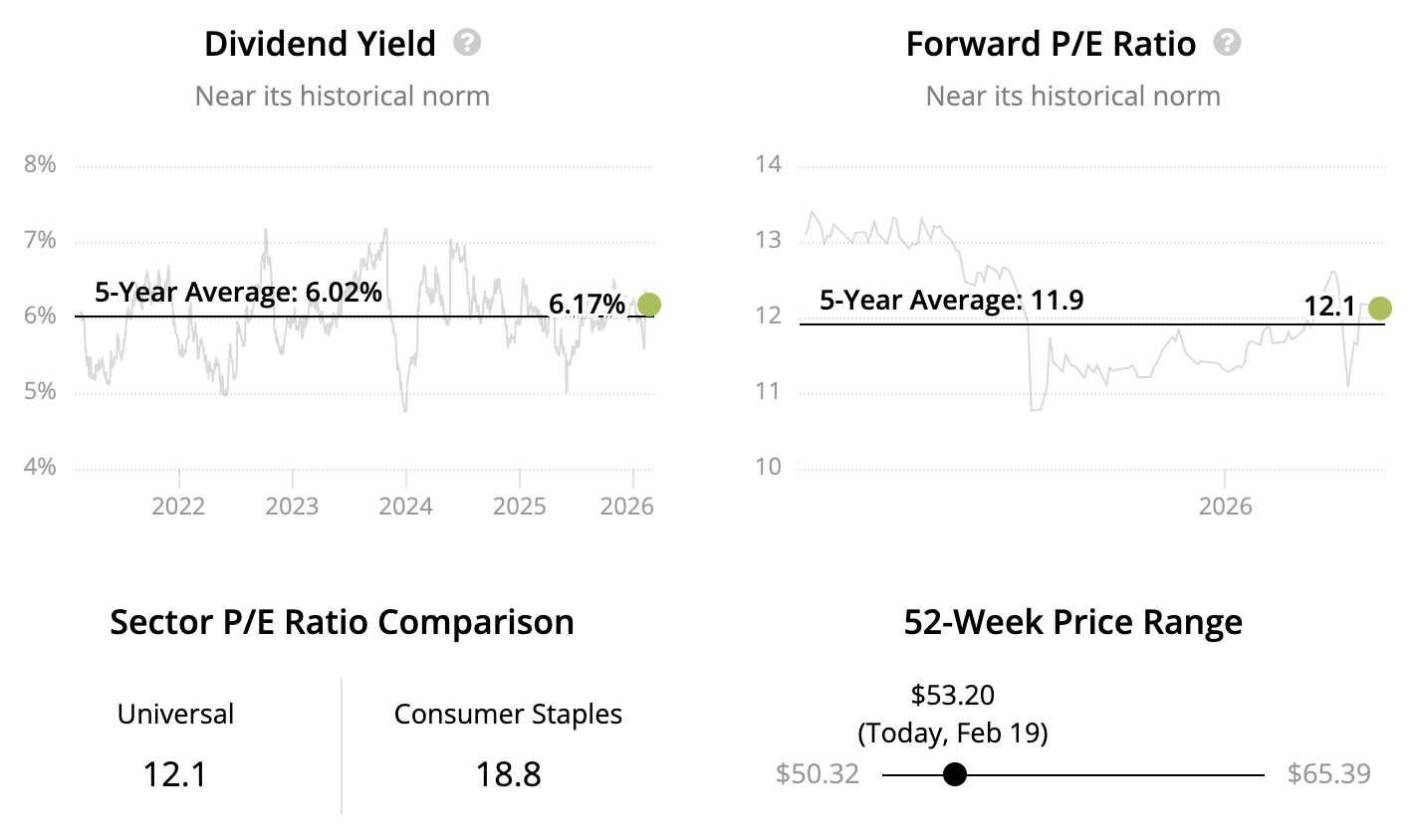Screen dimensions: 1420x840
Task: Click the Dividend Yield heading
Action: 320,44
